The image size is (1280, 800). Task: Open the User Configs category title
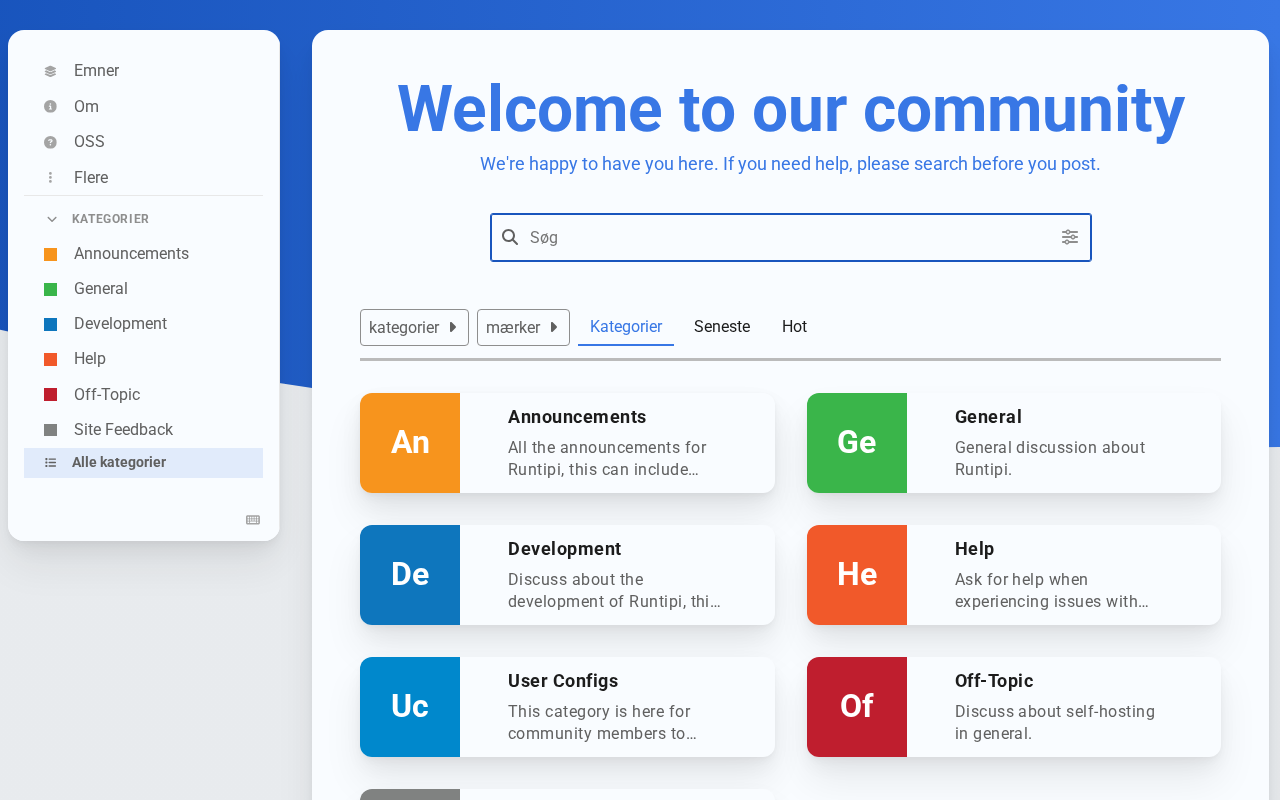click(x=563, y=681)
